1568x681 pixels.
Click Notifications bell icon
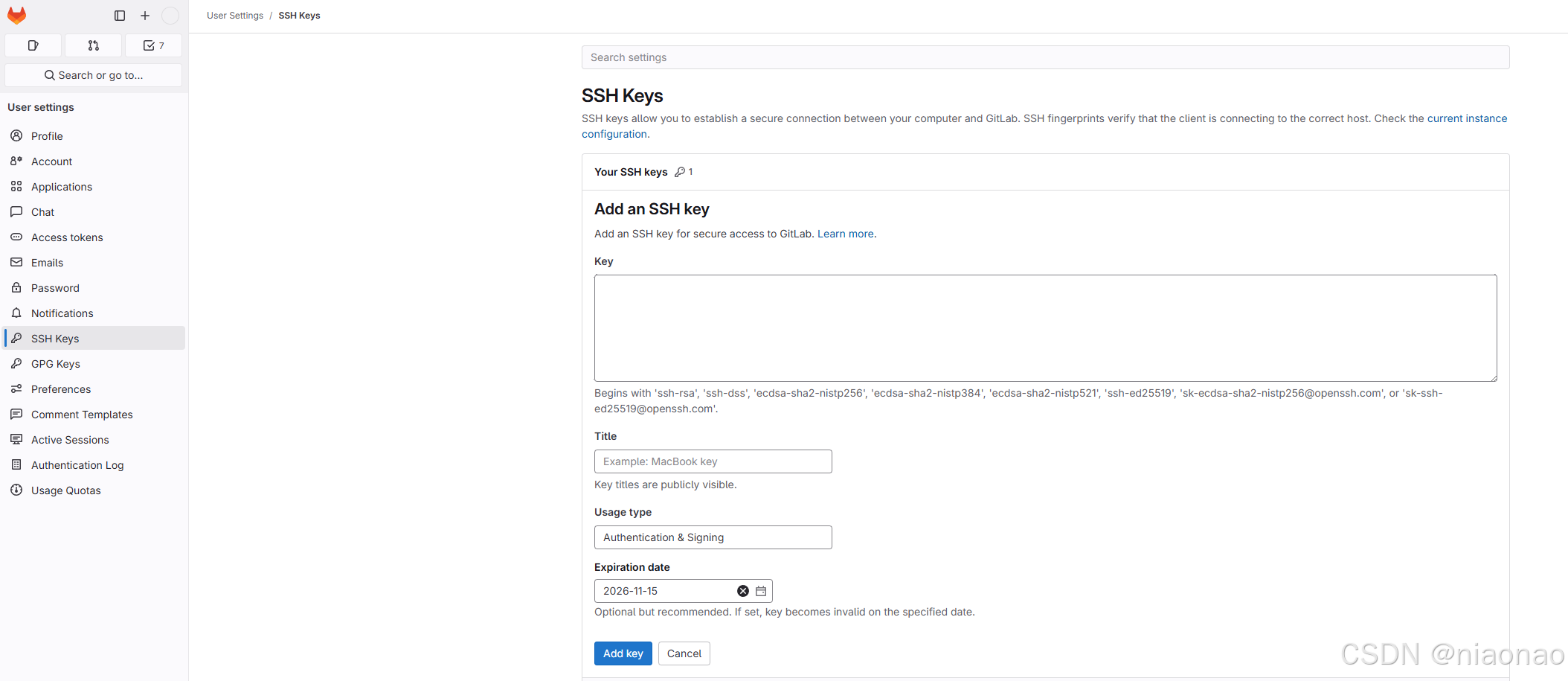pyautogui.click(x=16, y=313)
